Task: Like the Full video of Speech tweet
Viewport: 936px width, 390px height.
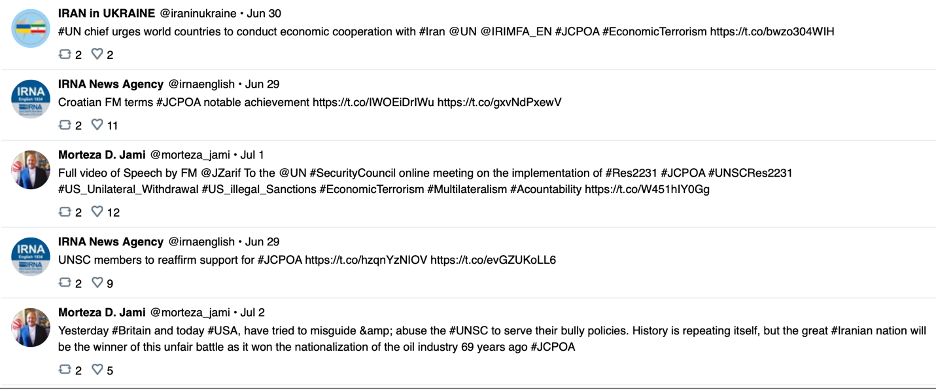Action: coord(97,212)
